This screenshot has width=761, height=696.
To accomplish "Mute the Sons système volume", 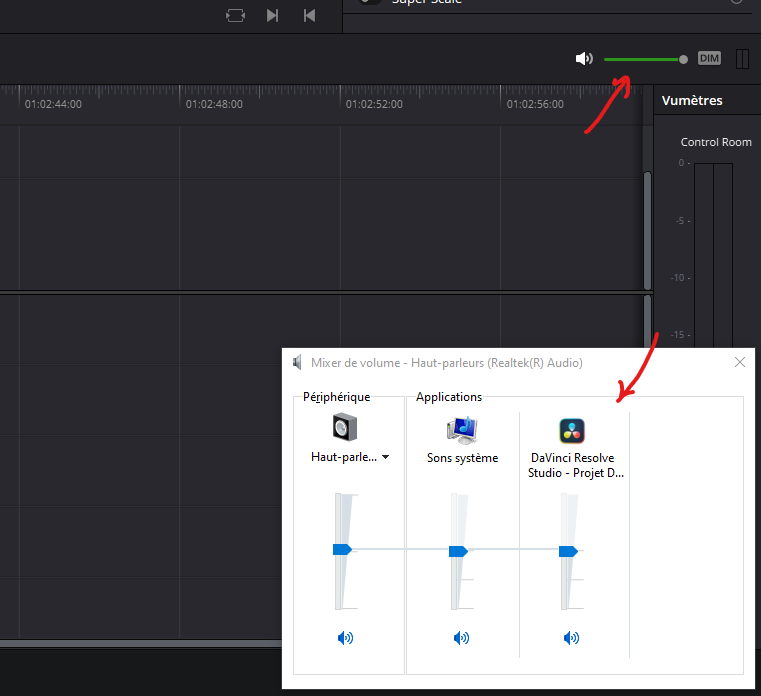I will click(x=461, y=637).
